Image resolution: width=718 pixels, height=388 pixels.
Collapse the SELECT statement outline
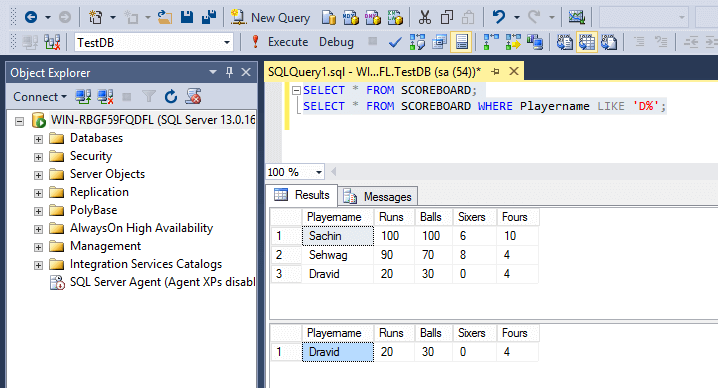pyautogui.click(x=296, y=90)
